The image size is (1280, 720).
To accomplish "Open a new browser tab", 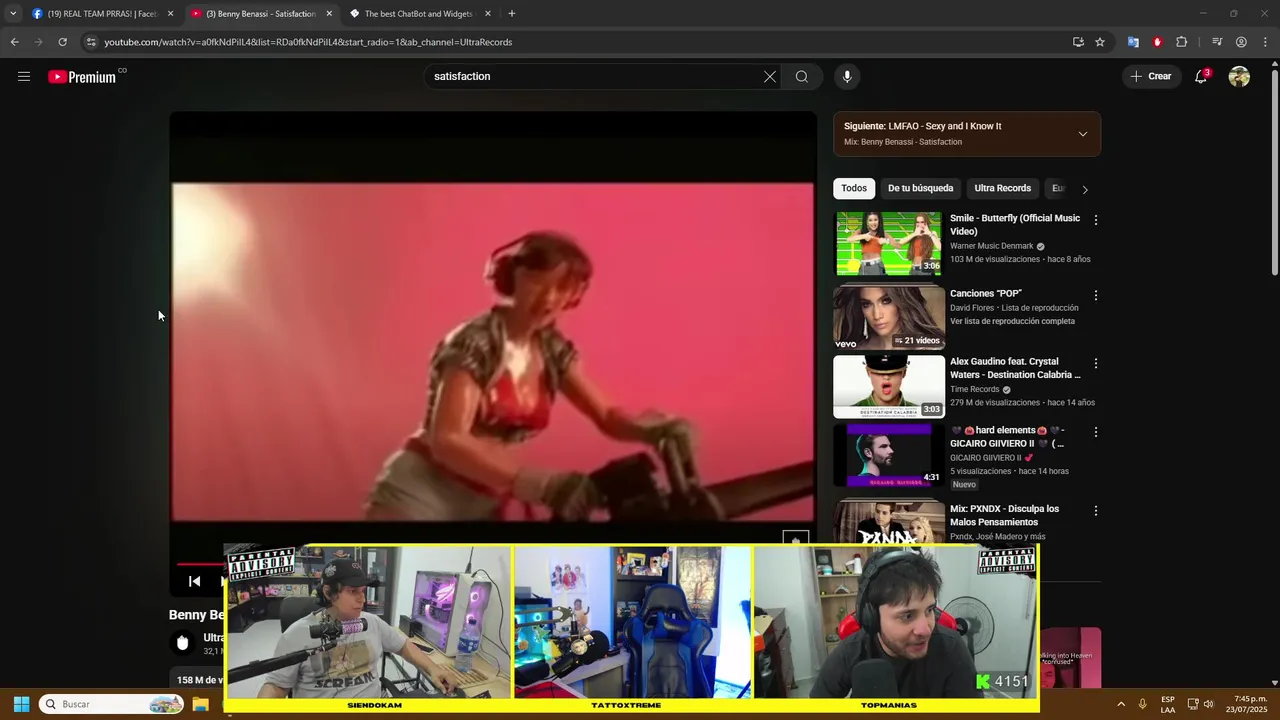I will 512,14.
